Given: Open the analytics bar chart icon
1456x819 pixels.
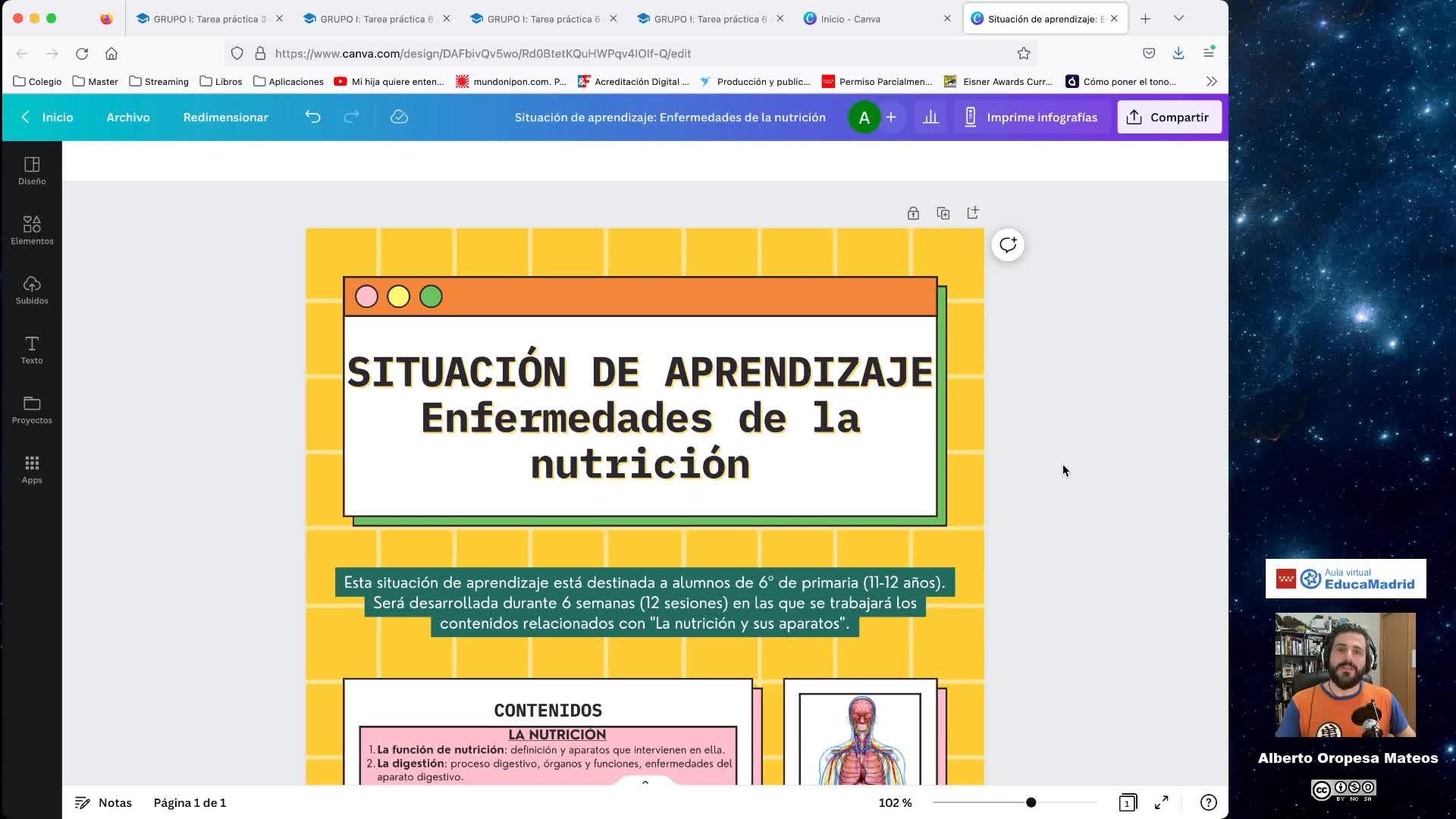Looking at the screenshot, I should tap(930, 117).
